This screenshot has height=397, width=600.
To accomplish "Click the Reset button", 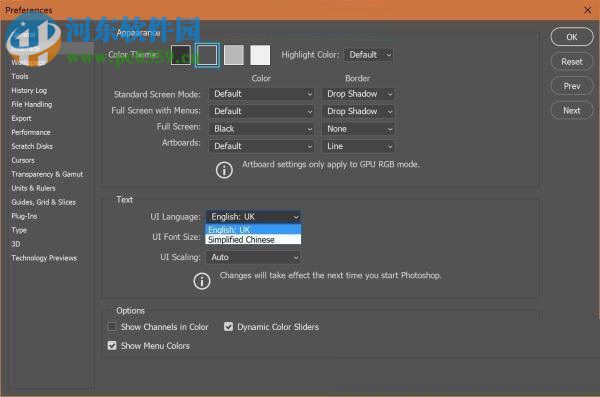I will pos(572,62).
